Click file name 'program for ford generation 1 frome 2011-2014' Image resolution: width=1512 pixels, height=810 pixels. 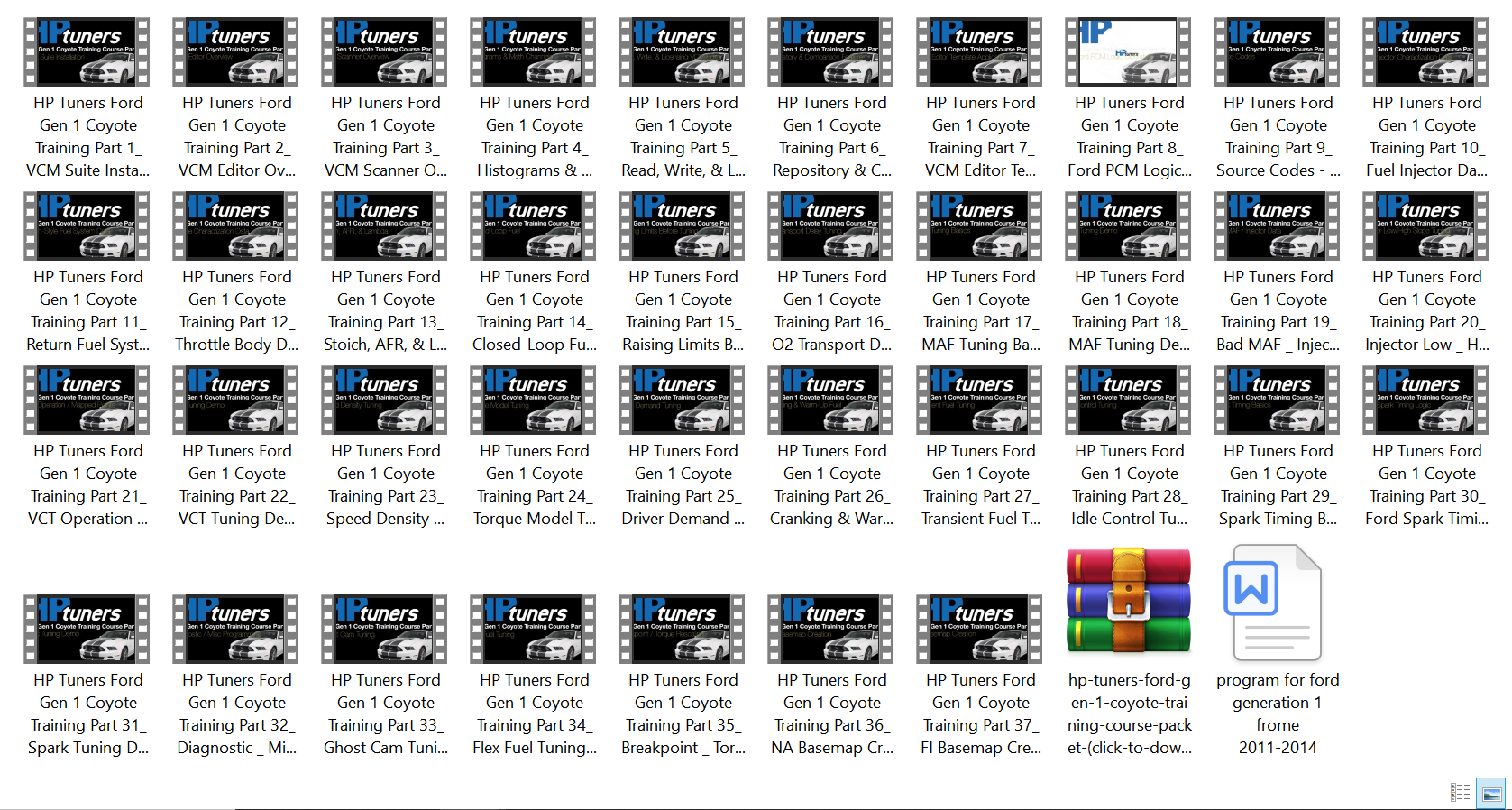point(1278,713)
